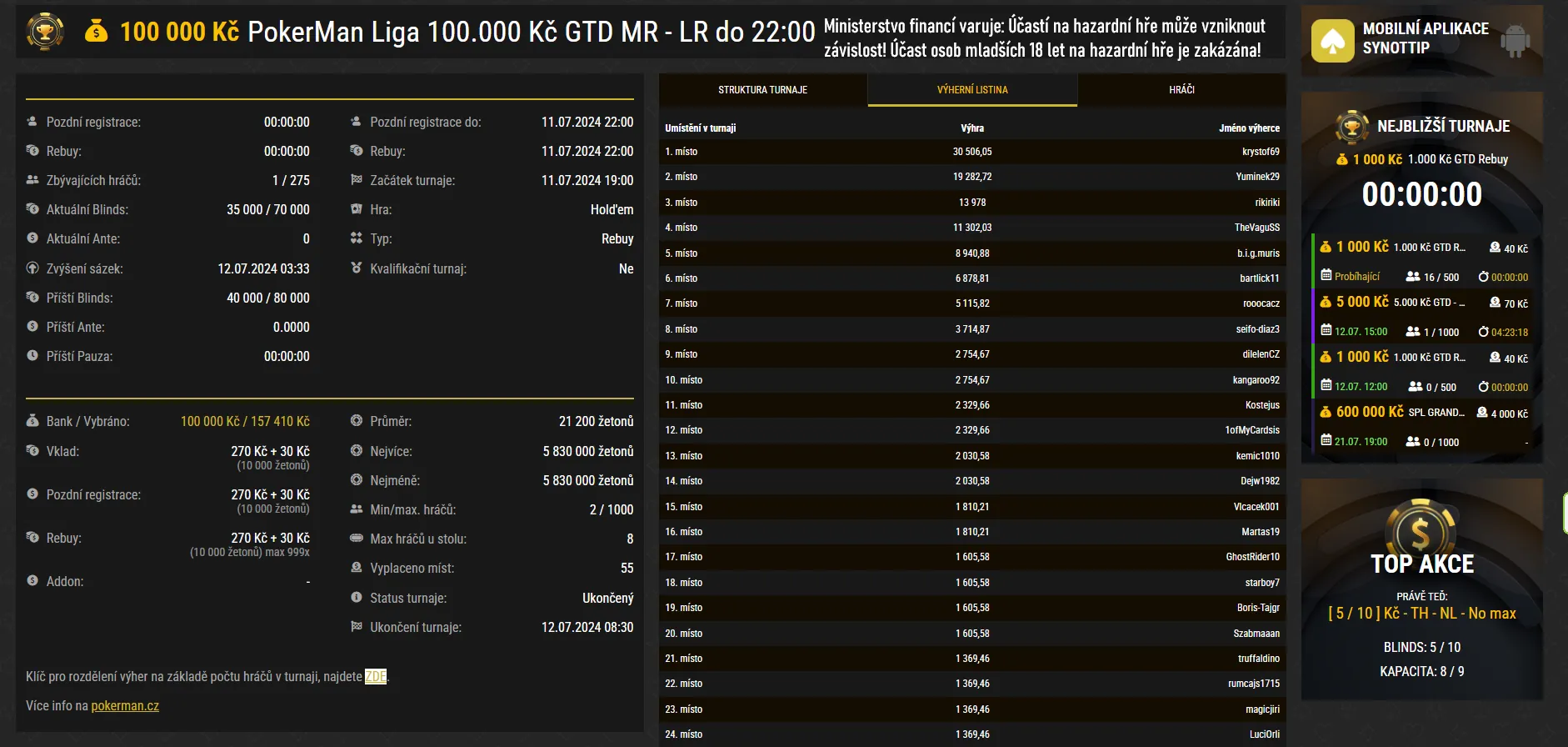Select winner name kangaroo92

1256,380
